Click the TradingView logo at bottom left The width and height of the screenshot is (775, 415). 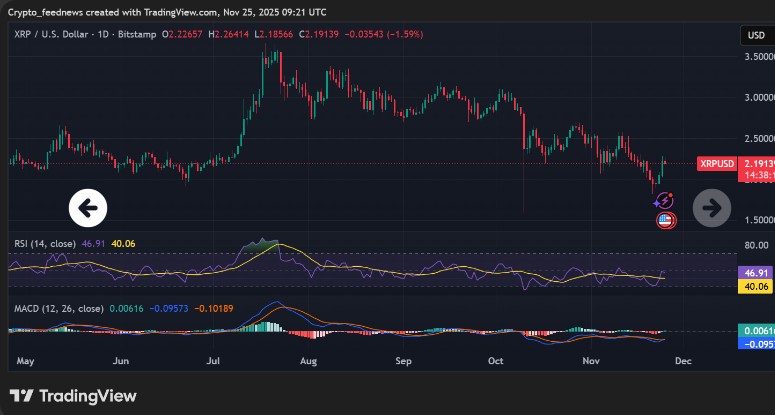73,396
